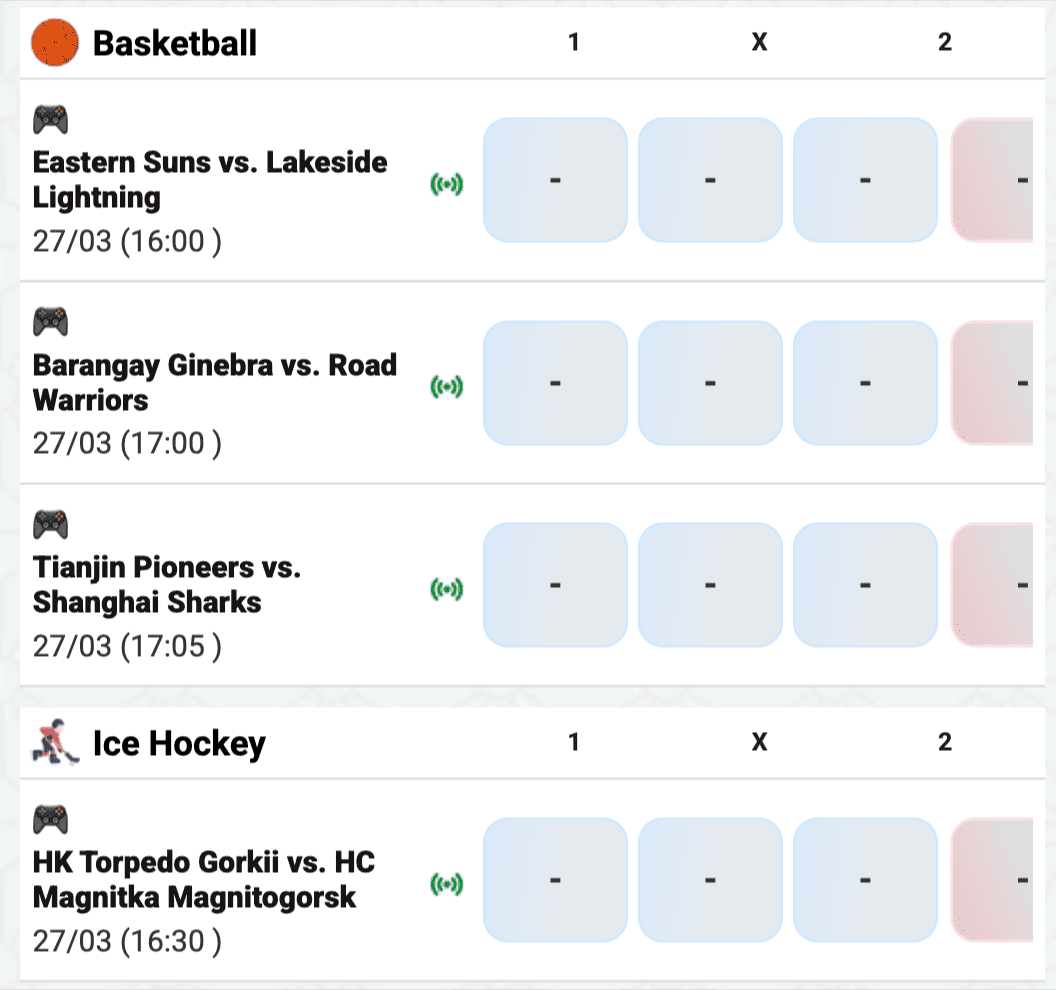Open HK Torpedo Gorkii vs. HC Magnitka match
Viewport: 1056px width, 990px height.
click(x=204, y=880)
